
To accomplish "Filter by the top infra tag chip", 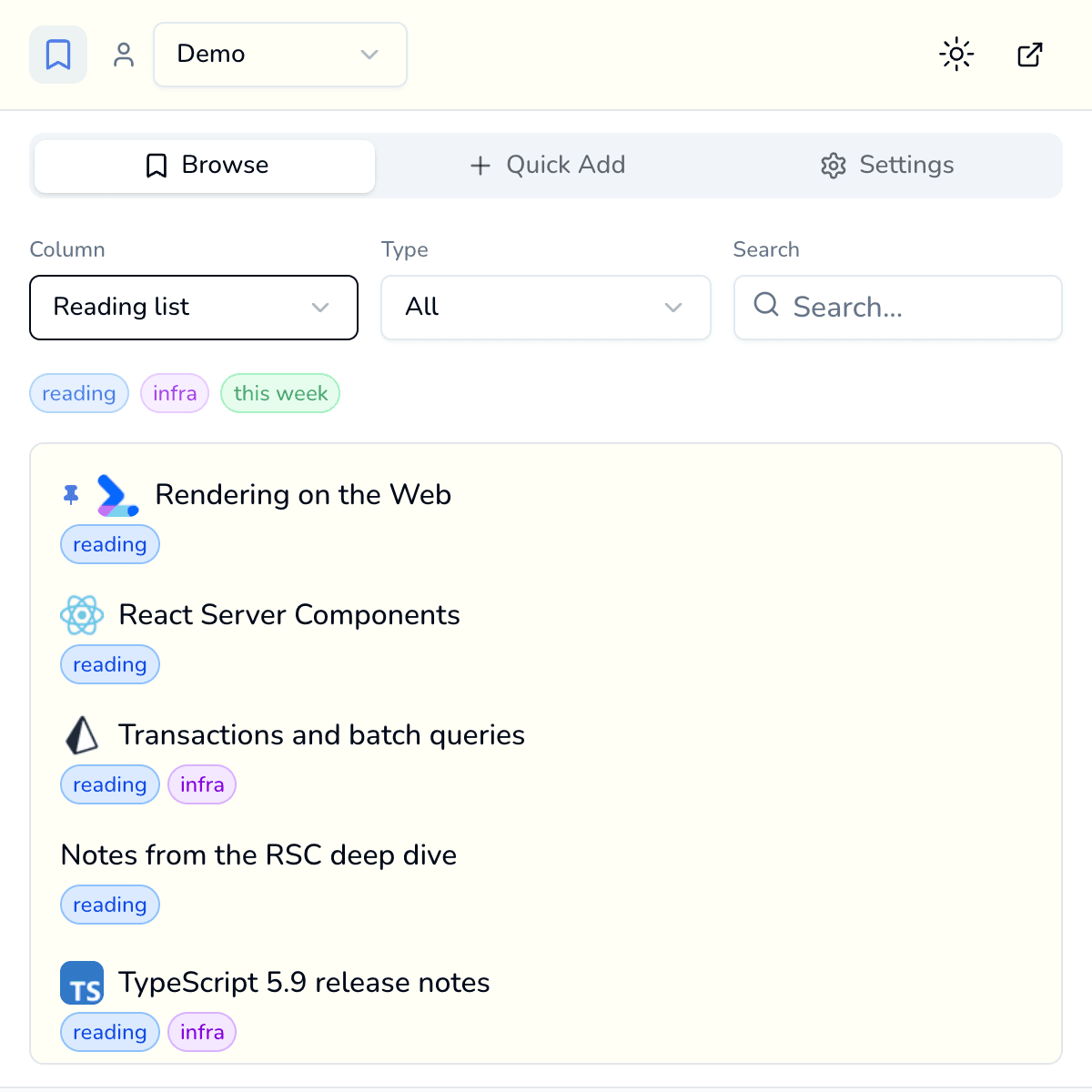I will tap(175, 393).
